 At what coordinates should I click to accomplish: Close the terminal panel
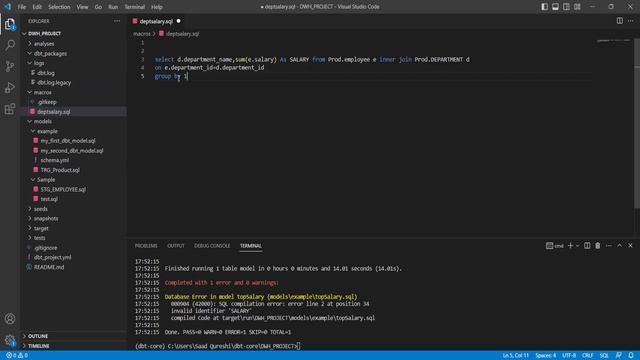[630, 246]
